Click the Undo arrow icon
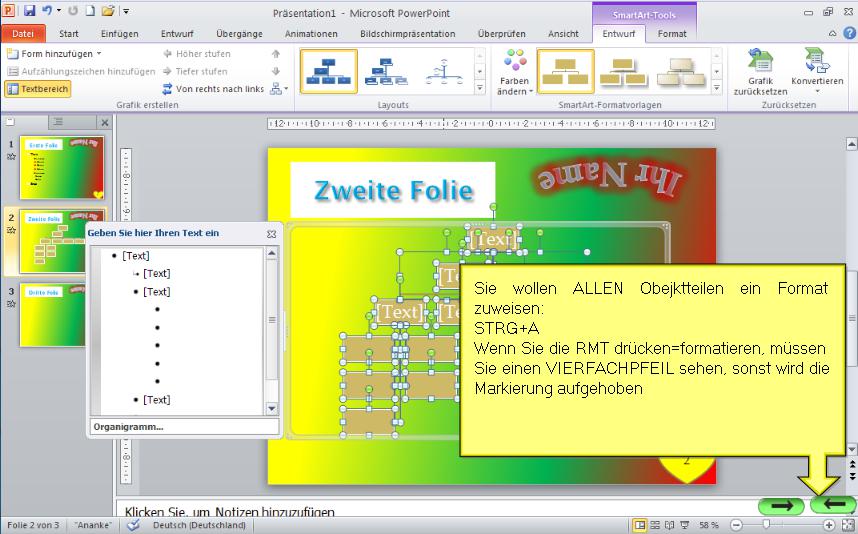Image resolution: width=858 pixels, height=534 pixels. [47, 11]
